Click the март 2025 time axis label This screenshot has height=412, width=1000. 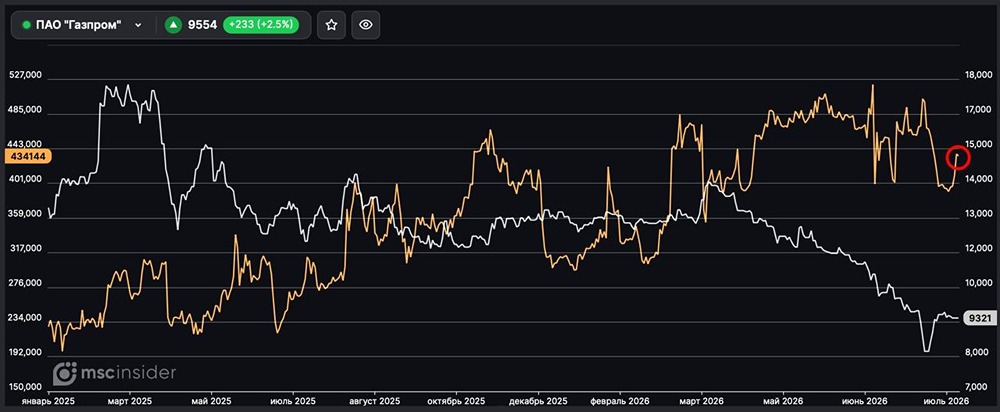coord(130,401)
